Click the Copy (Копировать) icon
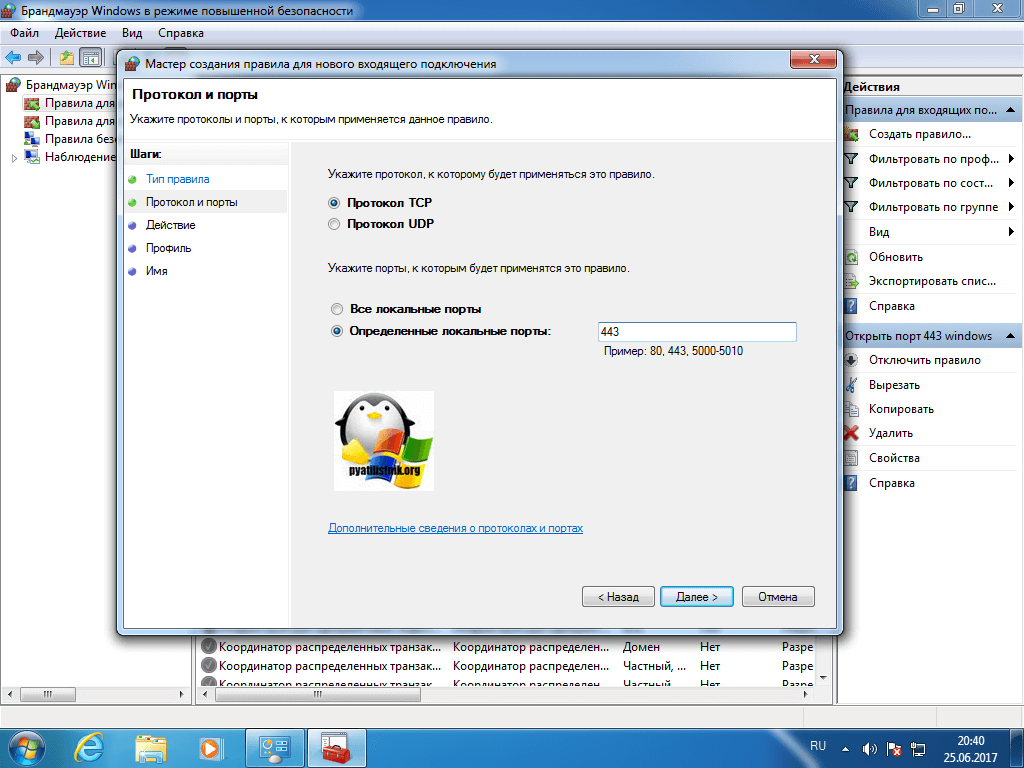1024x768 pixels. pos(852,409)
